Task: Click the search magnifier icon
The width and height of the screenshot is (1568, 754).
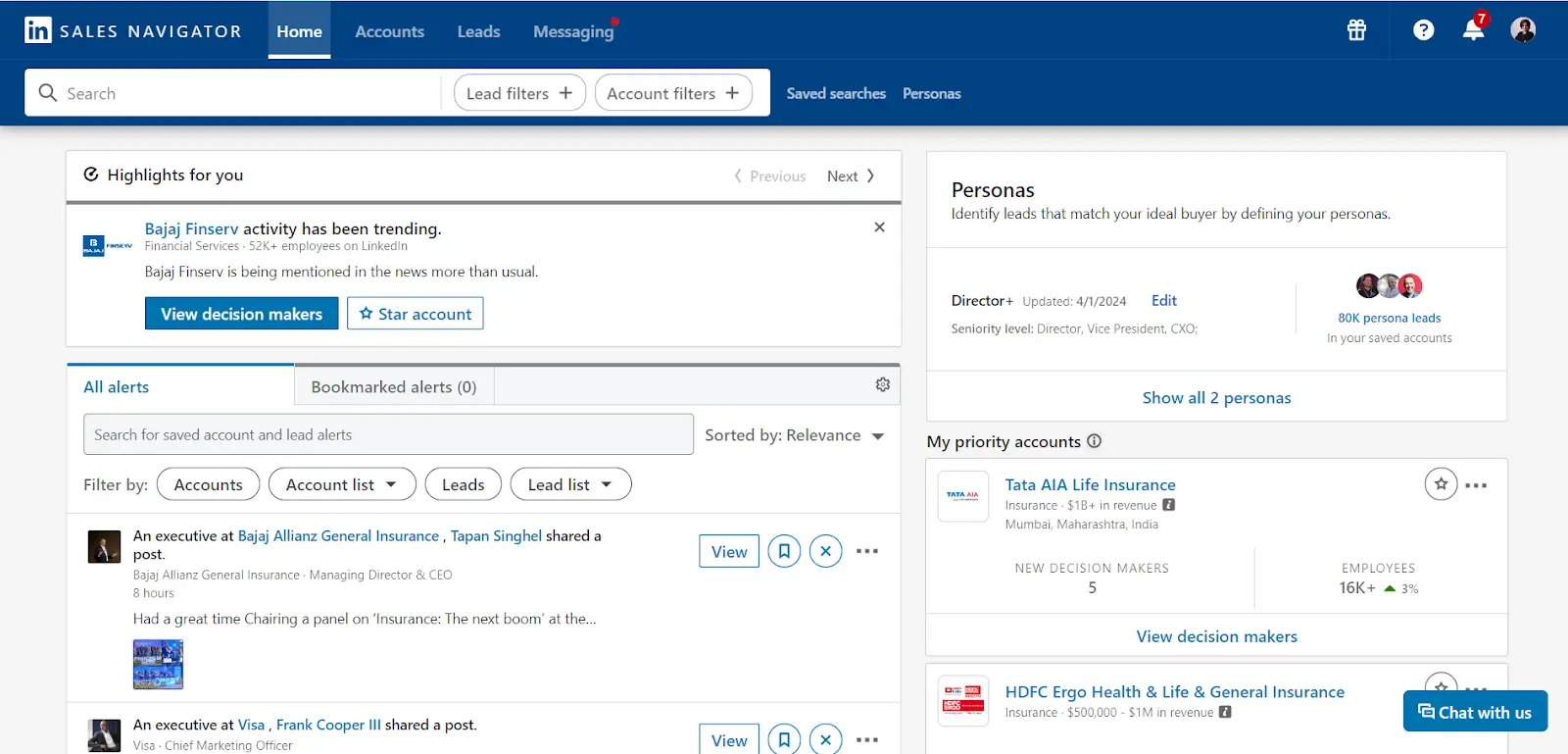Action: 47,92
